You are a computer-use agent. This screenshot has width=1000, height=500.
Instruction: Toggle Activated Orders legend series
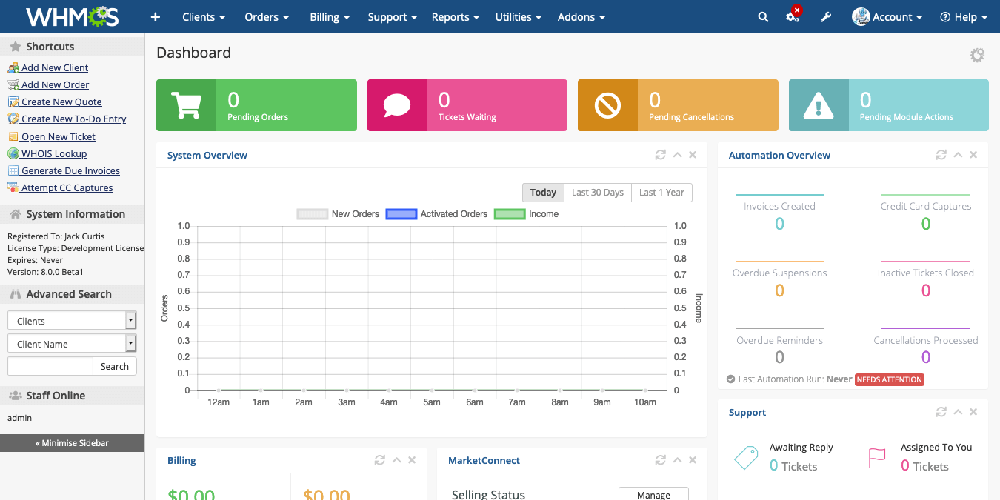coord(436,214)
